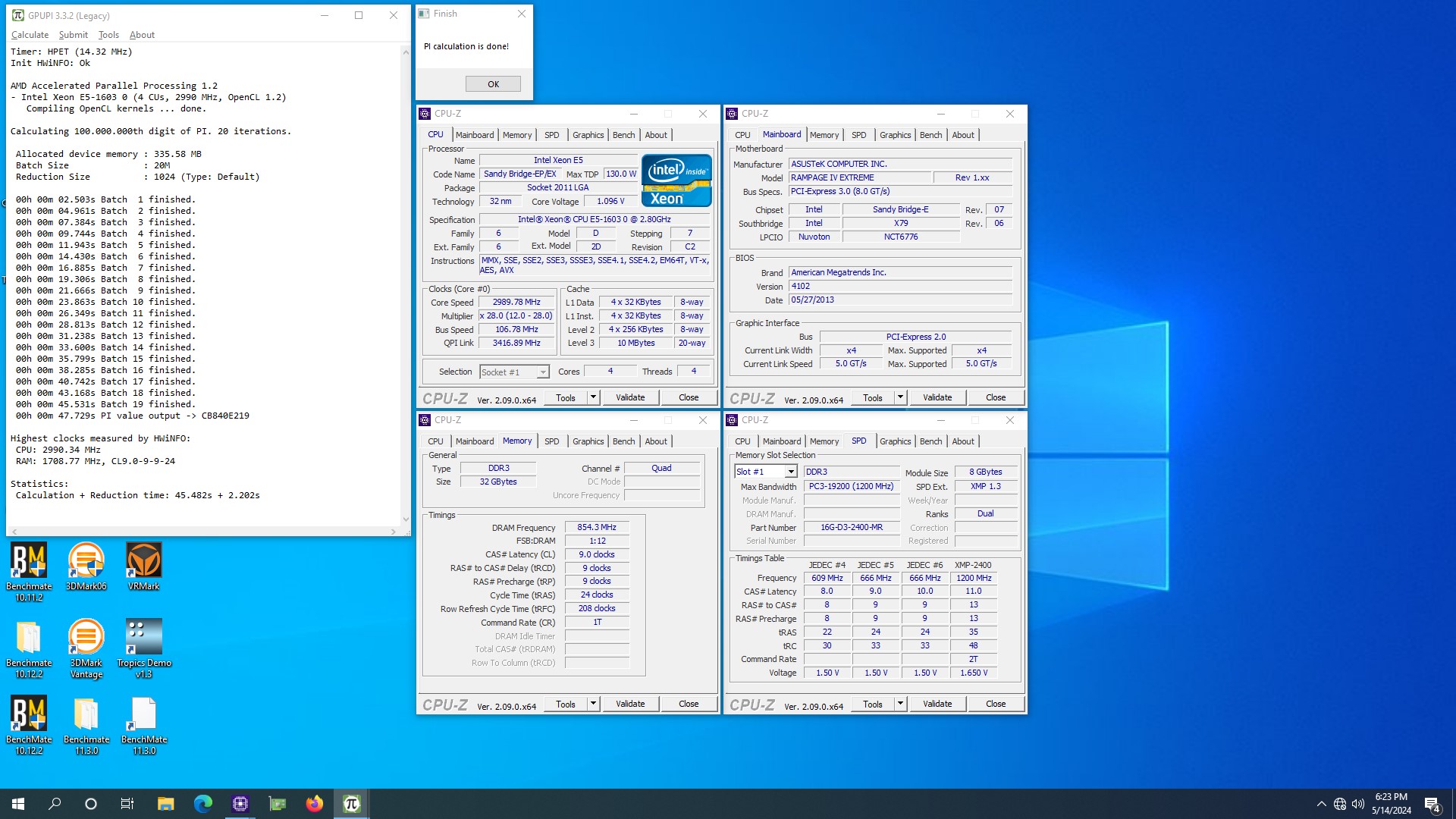
Task: Click Validate in the Mainboard window
Action: (x=937, y=397)
